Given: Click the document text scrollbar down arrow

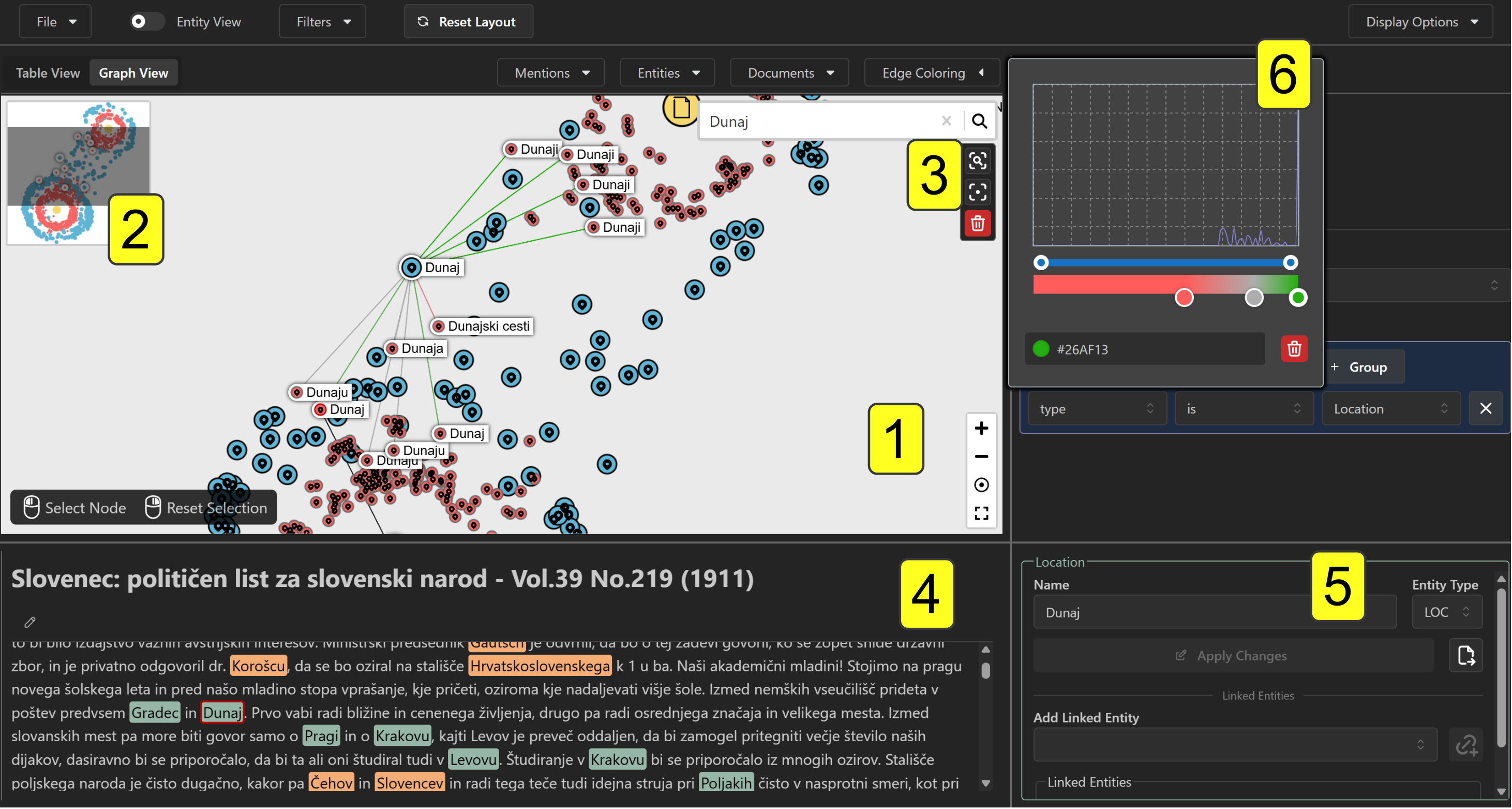Looking at the screenshot, I should click(x=985, y=784).
